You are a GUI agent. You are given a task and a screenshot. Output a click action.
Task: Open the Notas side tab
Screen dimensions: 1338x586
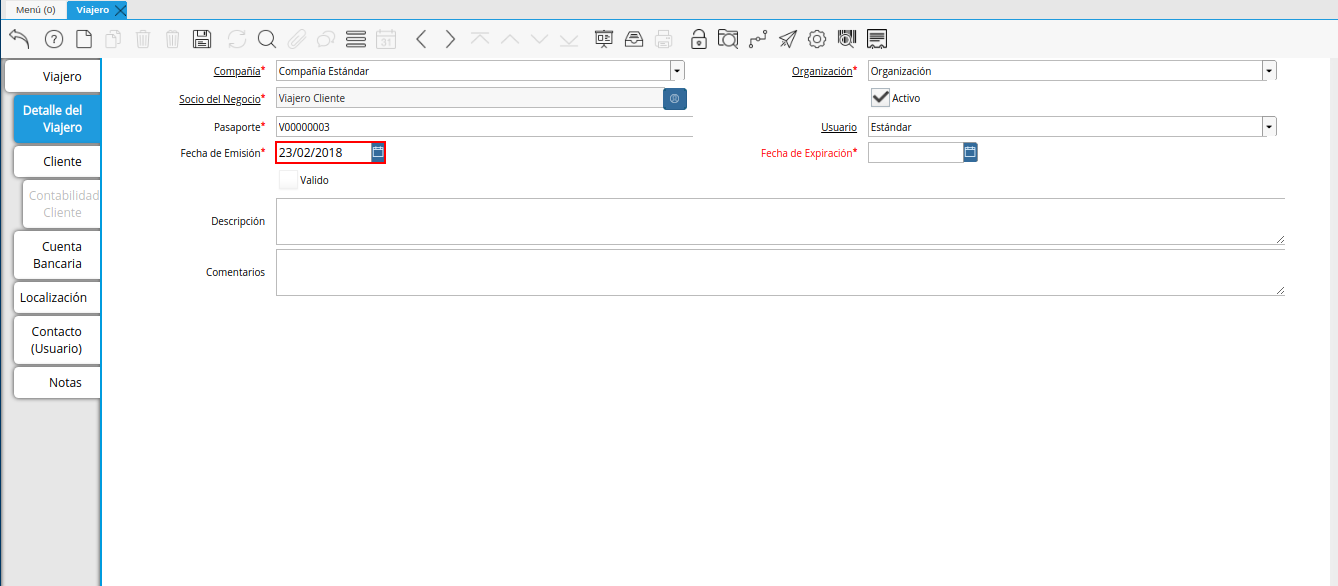pos(57,382)
